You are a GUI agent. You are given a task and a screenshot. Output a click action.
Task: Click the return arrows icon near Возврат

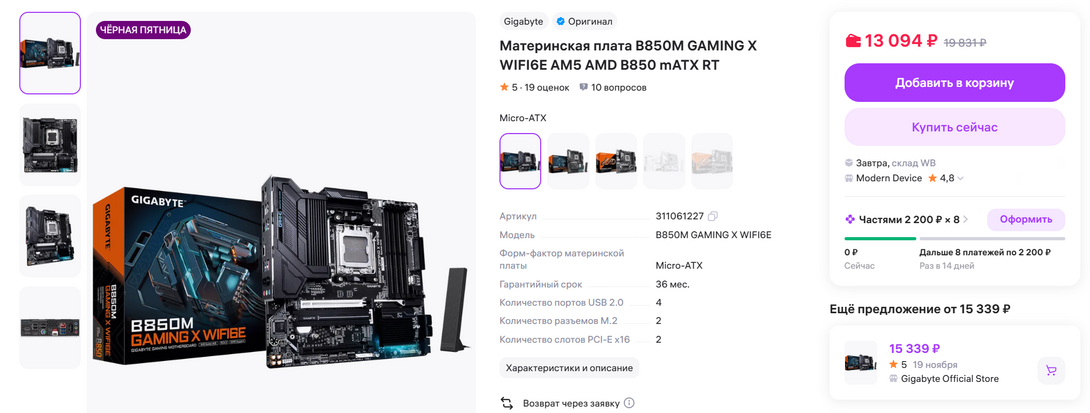pos(507,403)
